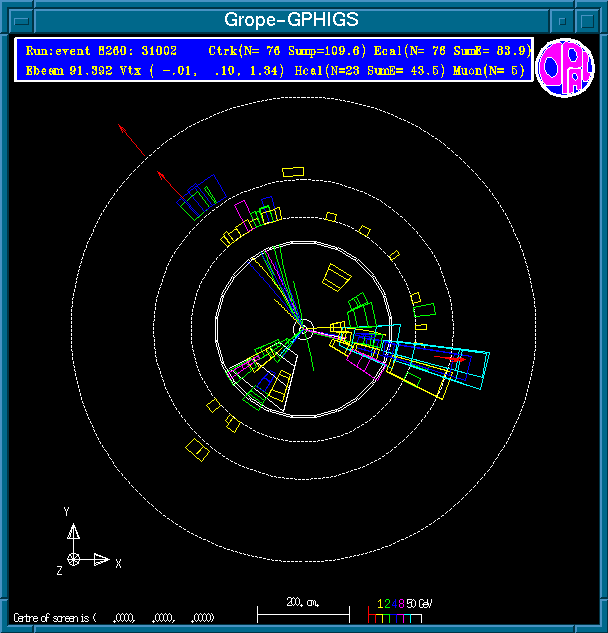Click the OPAL logo icon
This screenshot has width=608, height=633.
(564, 68)
